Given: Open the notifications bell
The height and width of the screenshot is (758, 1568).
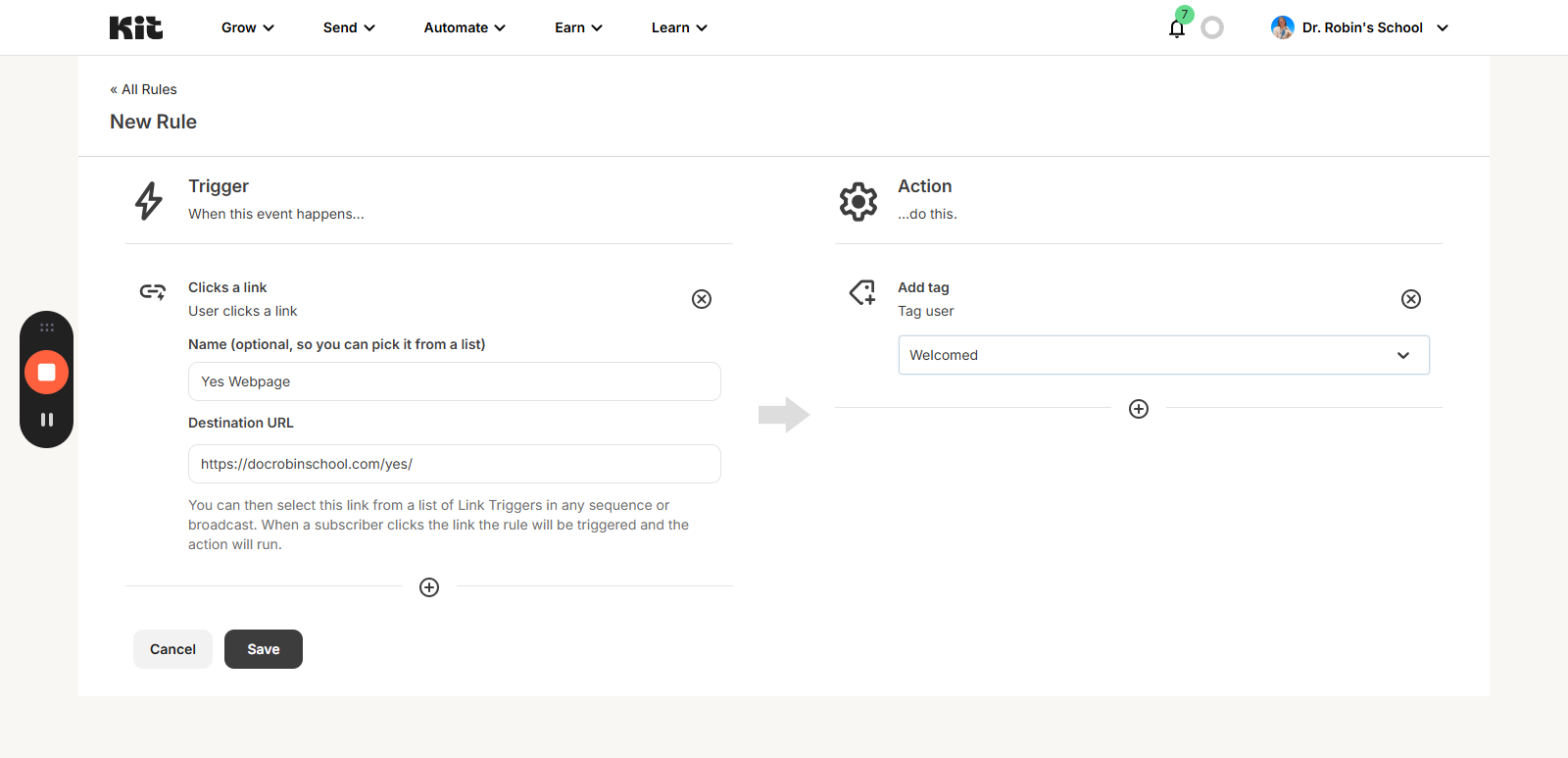Looking at the screenshot, I should click(1177, 28).
